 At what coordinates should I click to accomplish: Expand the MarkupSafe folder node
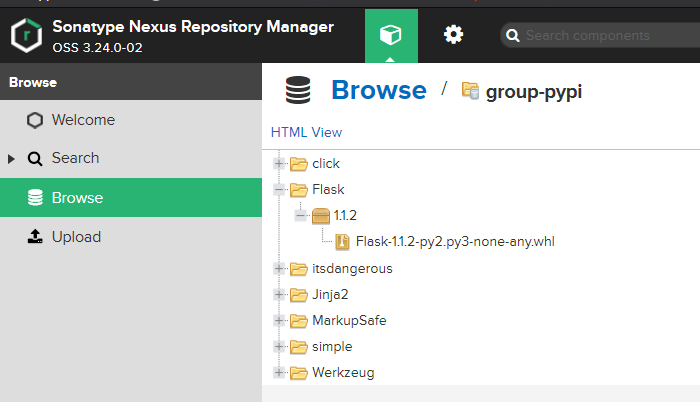pos(279,320)
